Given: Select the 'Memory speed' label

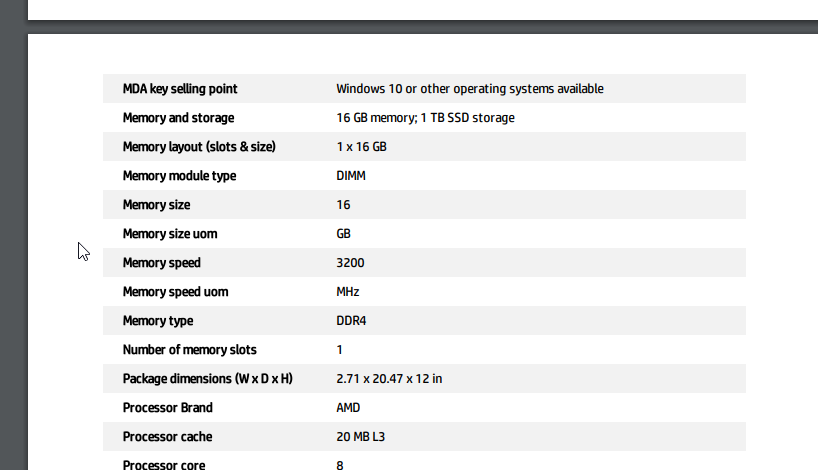Looking at the screenshot, I should (162, 263).
